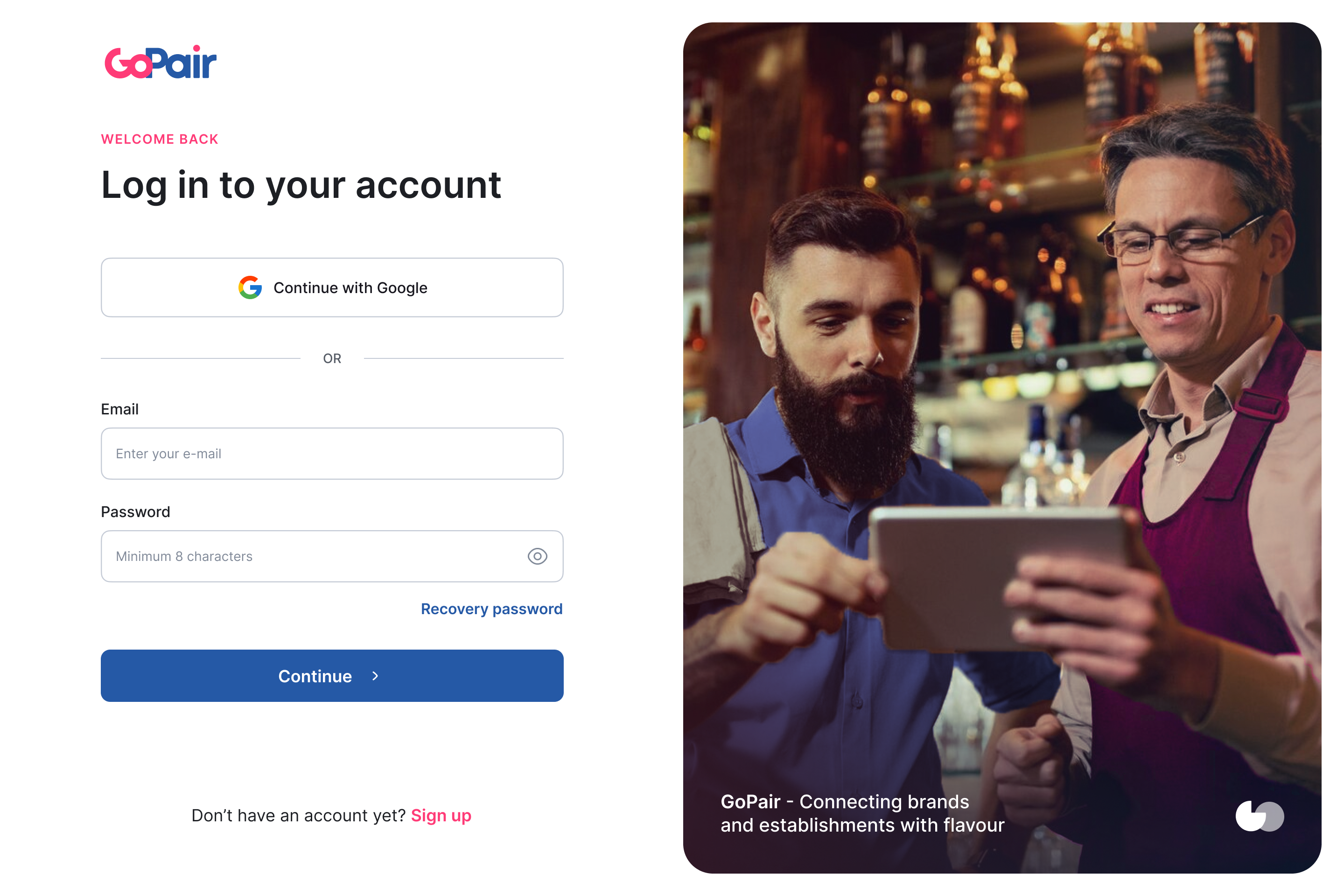Click the Don't have an account yet text

298,815
